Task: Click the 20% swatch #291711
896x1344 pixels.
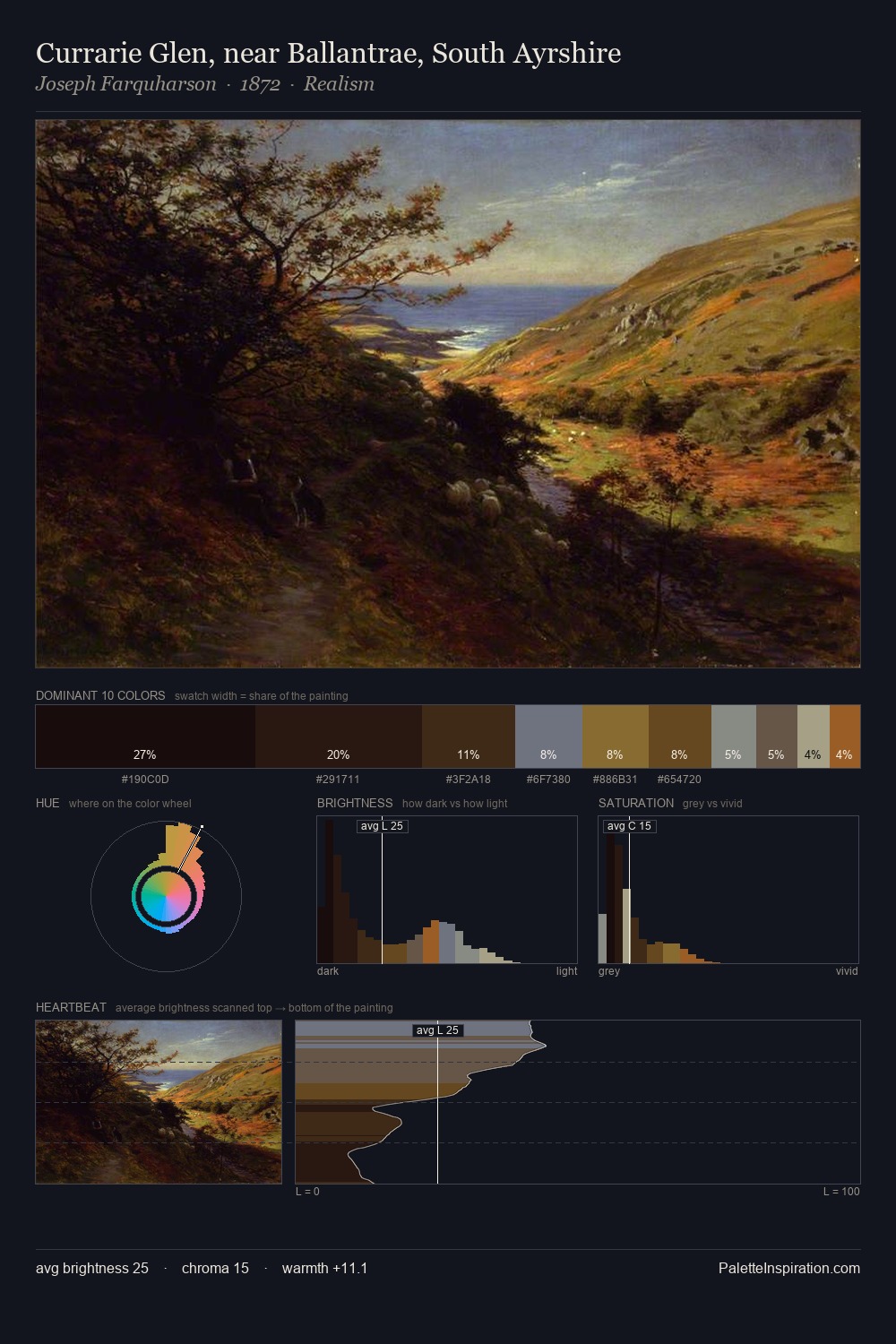Action: tap(339, 737)
